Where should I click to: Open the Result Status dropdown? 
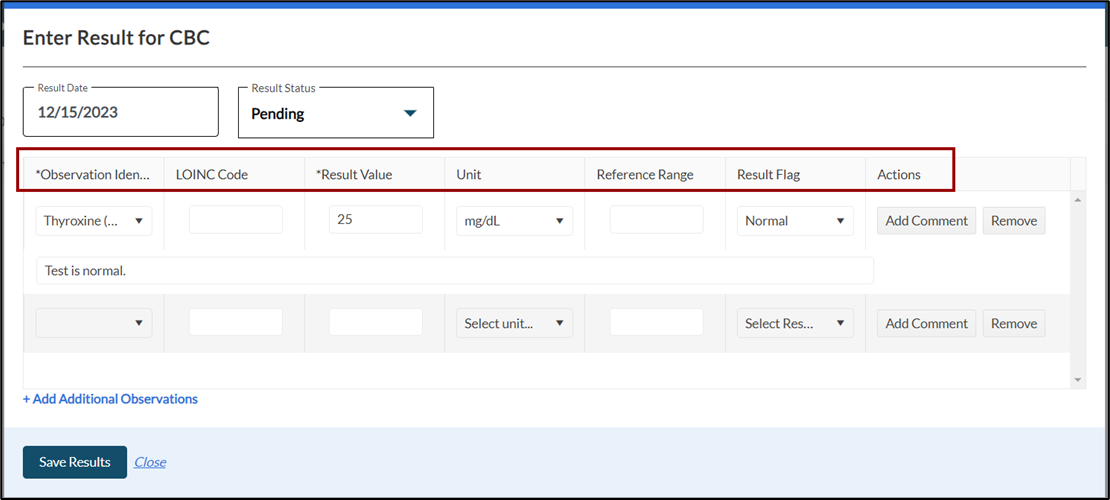[x=335, y=113]
